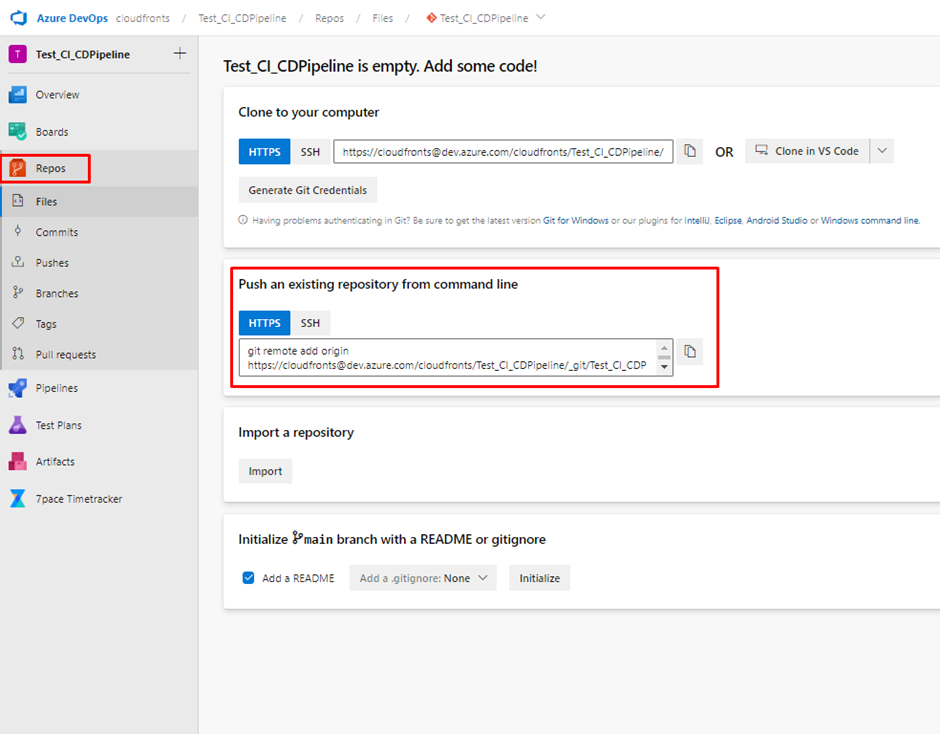Viewport: 940px width, 734px height.
Task: Click the Tags icon in sidebar
Action: 18,323
